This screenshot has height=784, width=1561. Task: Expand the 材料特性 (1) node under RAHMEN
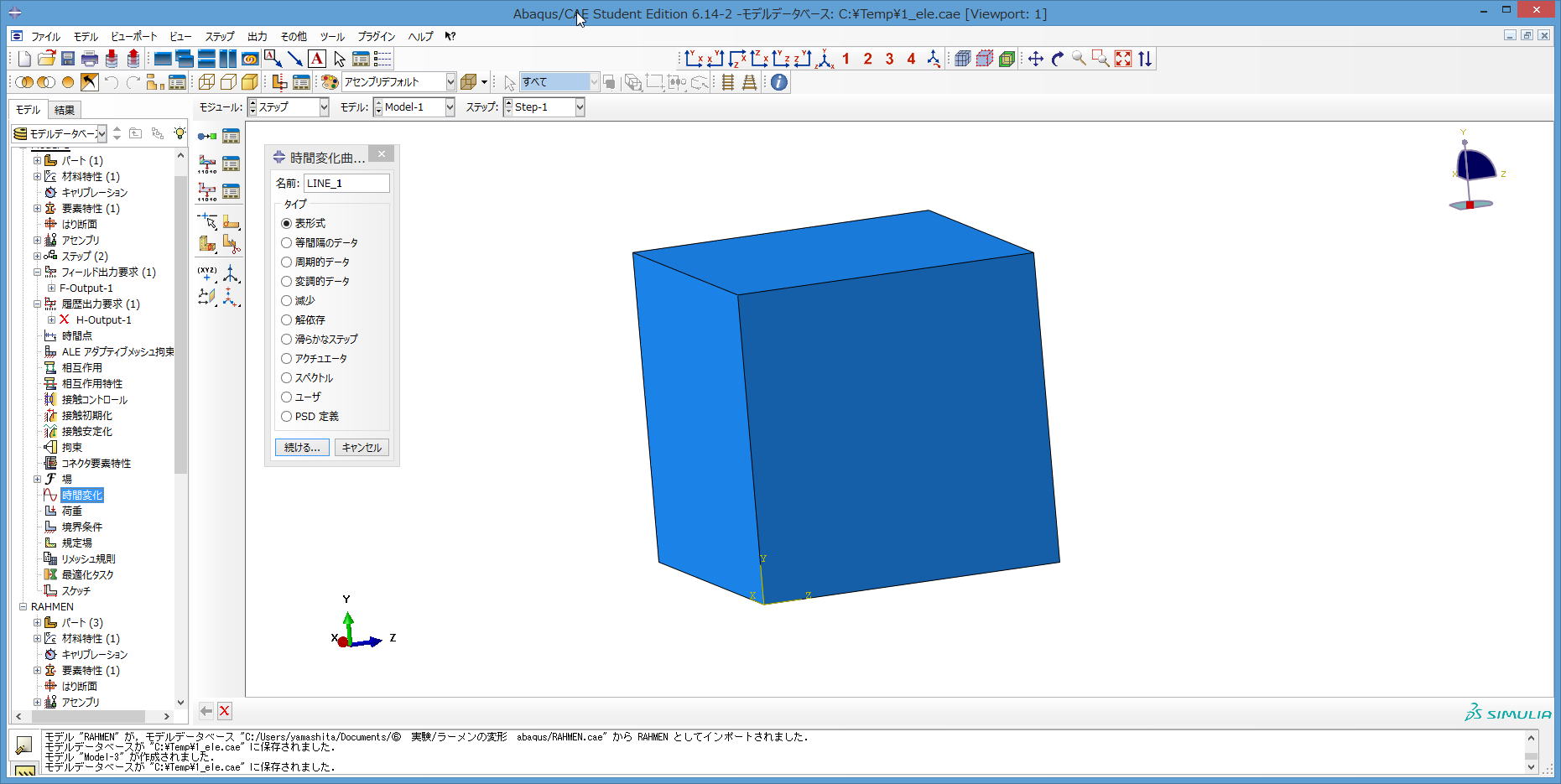click(37, 639)
